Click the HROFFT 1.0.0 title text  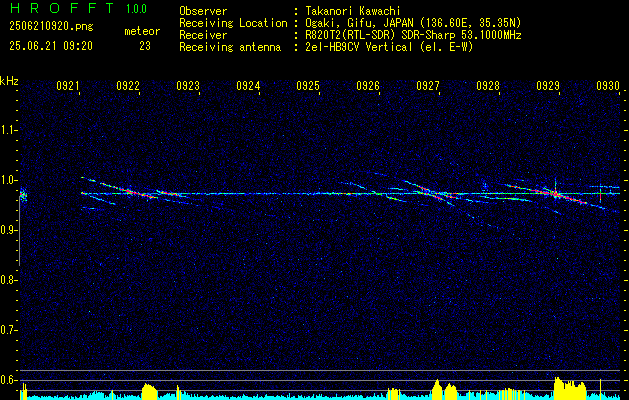point(78,8)
